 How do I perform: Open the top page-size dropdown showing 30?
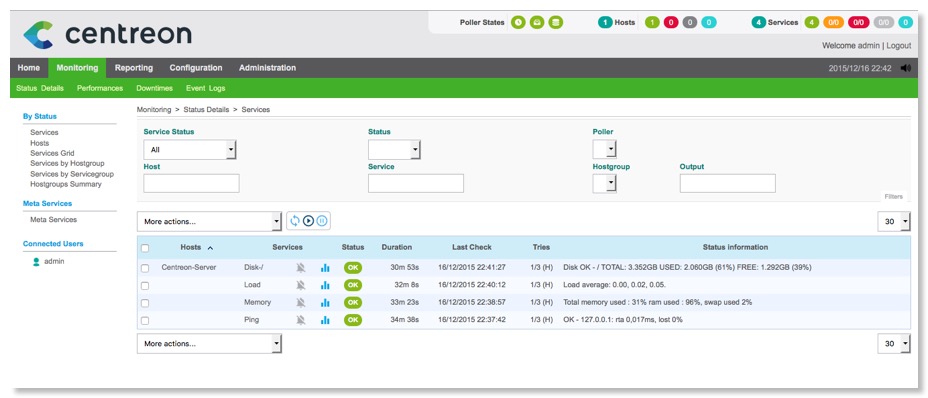click(x=894, y=222)
